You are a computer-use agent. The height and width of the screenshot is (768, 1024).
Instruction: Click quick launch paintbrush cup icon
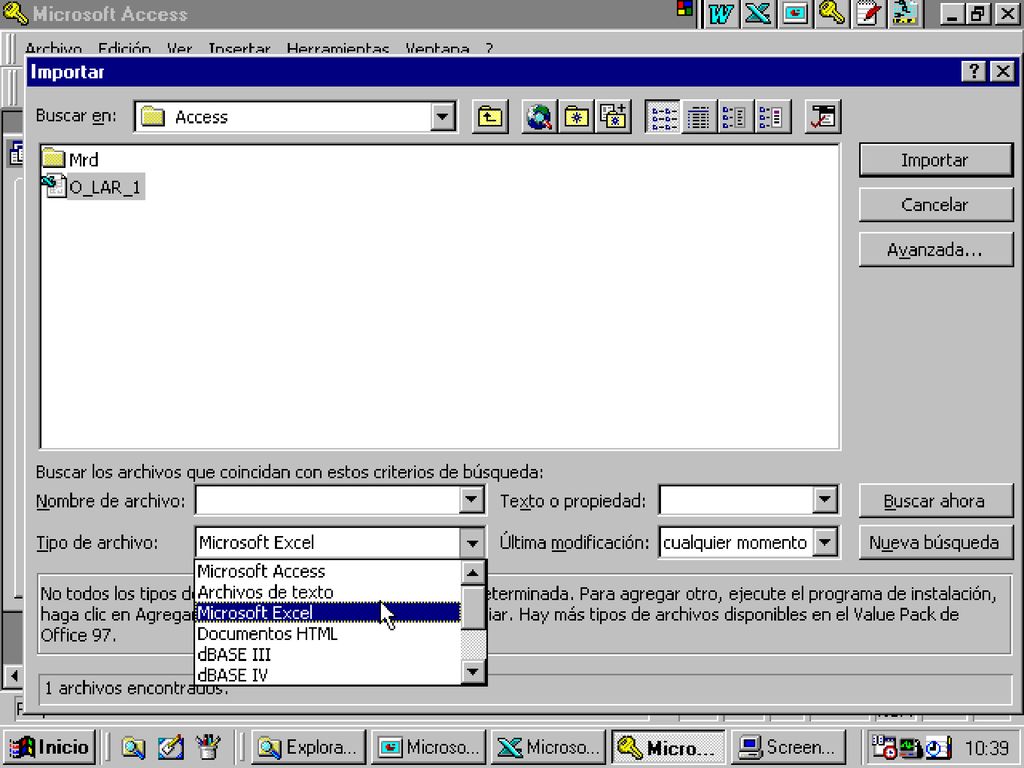click(208, 747)
